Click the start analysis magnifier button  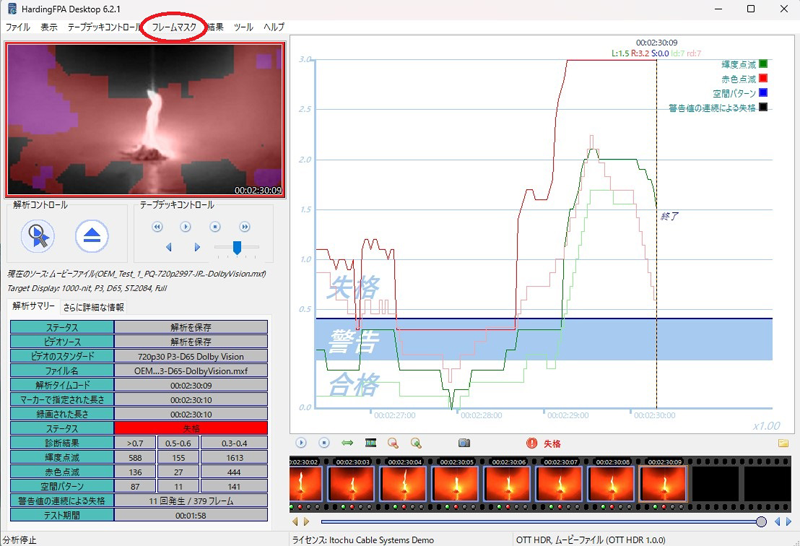pos(38,236)
